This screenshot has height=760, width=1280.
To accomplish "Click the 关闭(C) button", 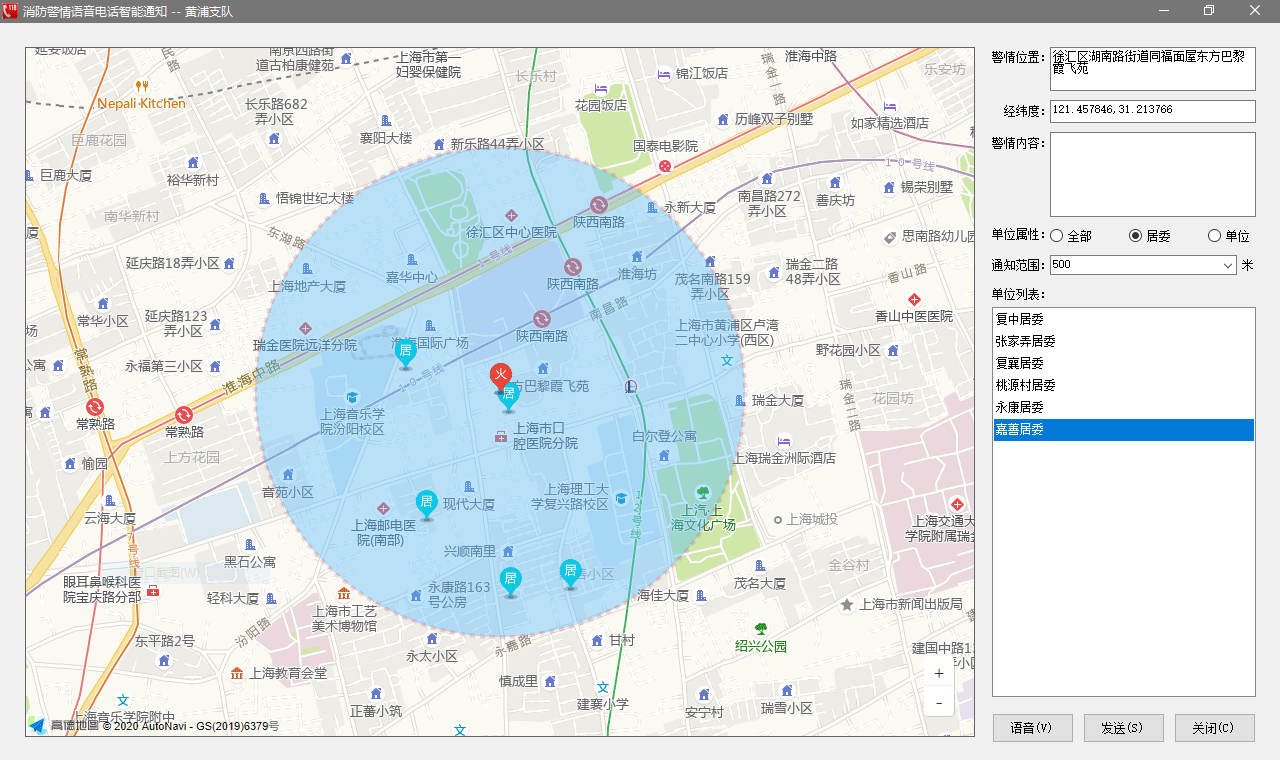I will point(1214,728).
